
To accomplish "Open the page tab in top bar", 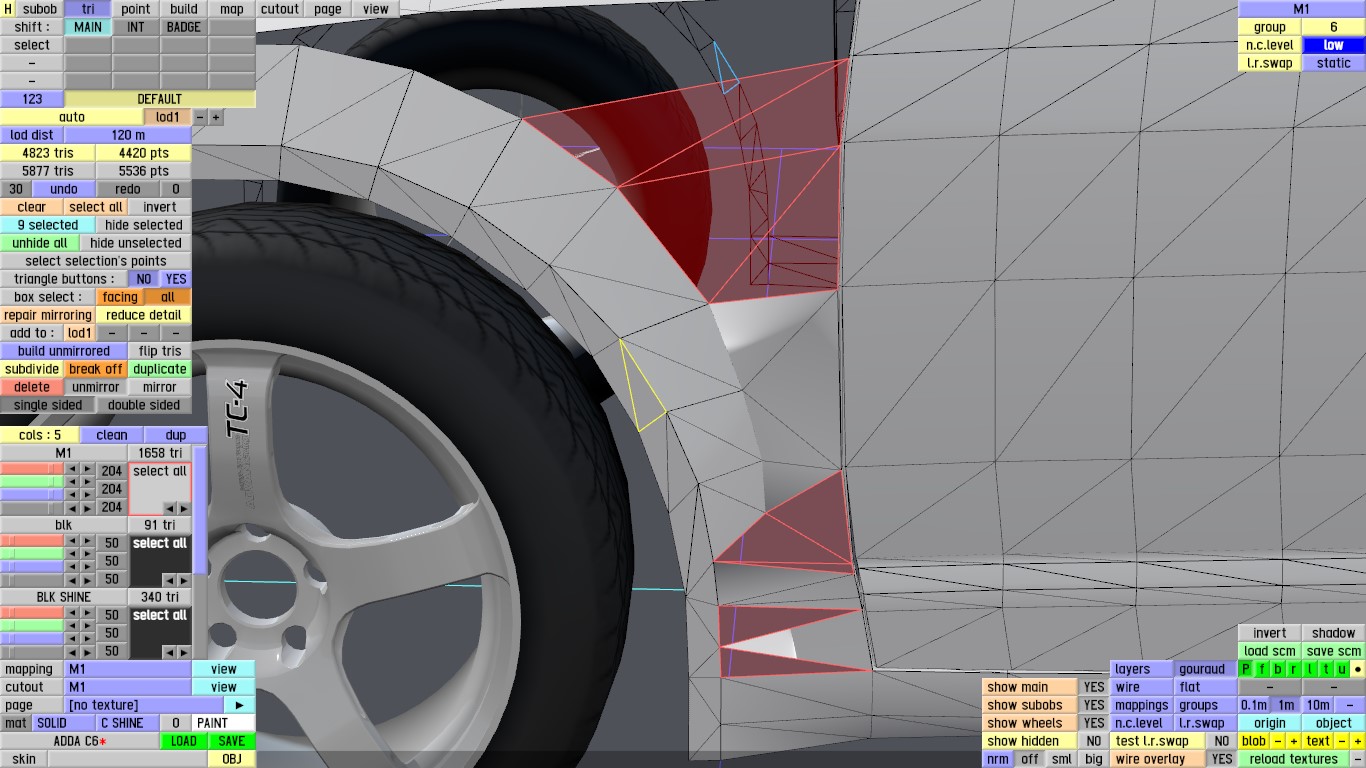I will 328,9.
